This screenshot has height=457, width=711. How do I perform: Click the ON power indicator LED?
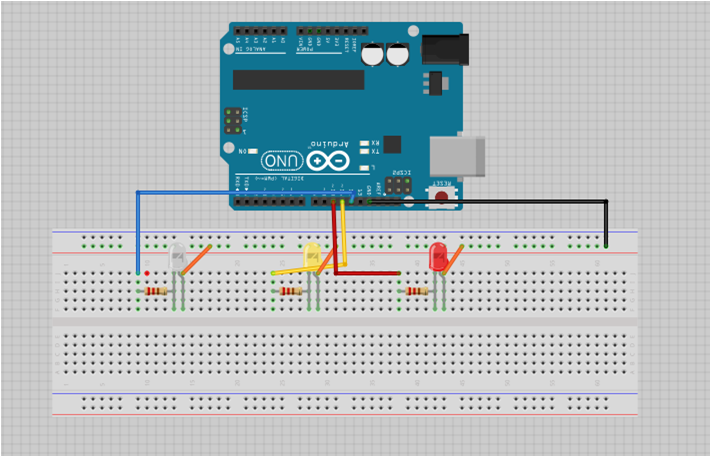tap(254, 151)
